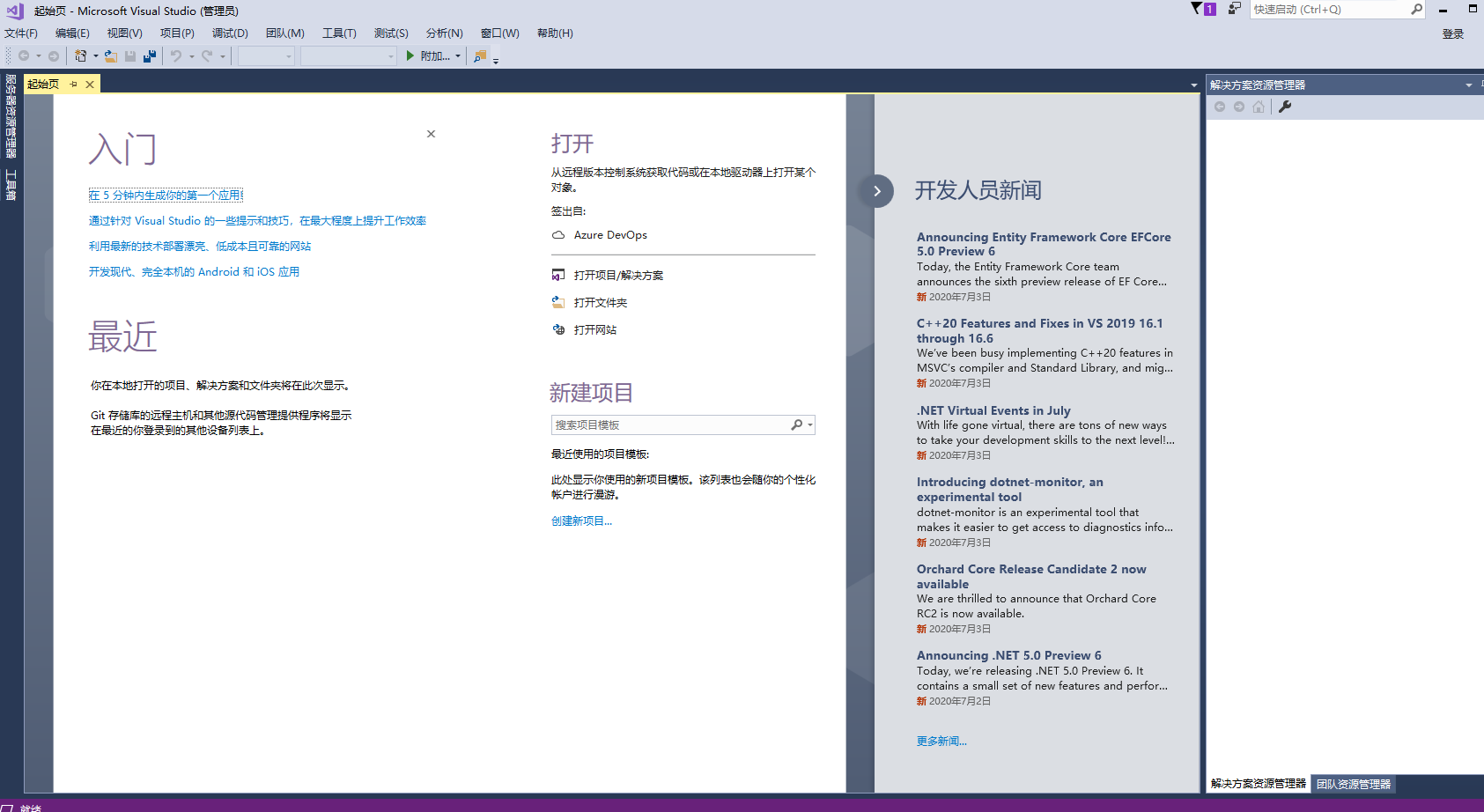Viewport: 1484px width, 812px height.
Task: Expand the New Project dropdown arrow
Action: click(x=96, y=55)
